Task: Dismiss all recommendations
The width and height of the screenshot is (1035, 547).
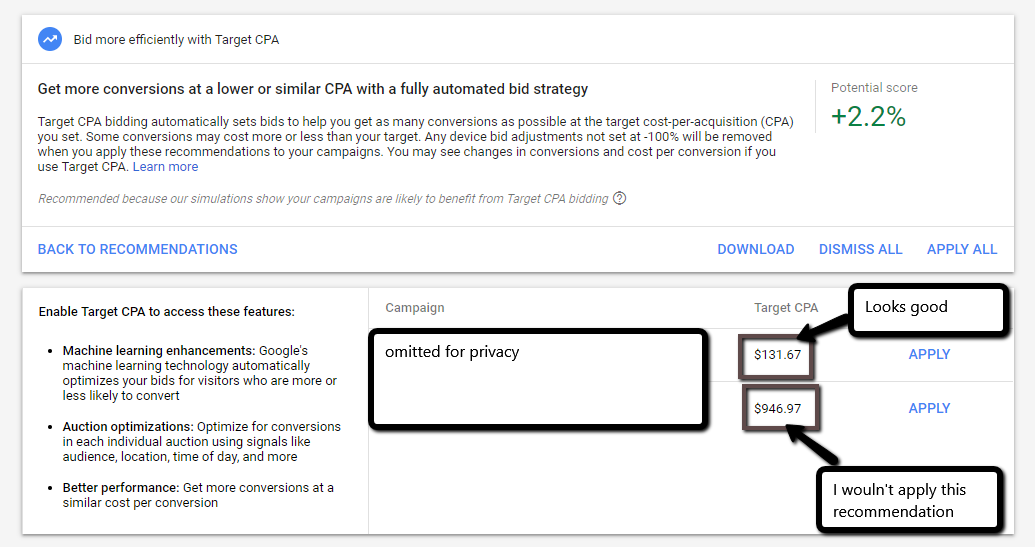Action: [x=861, y=249]
